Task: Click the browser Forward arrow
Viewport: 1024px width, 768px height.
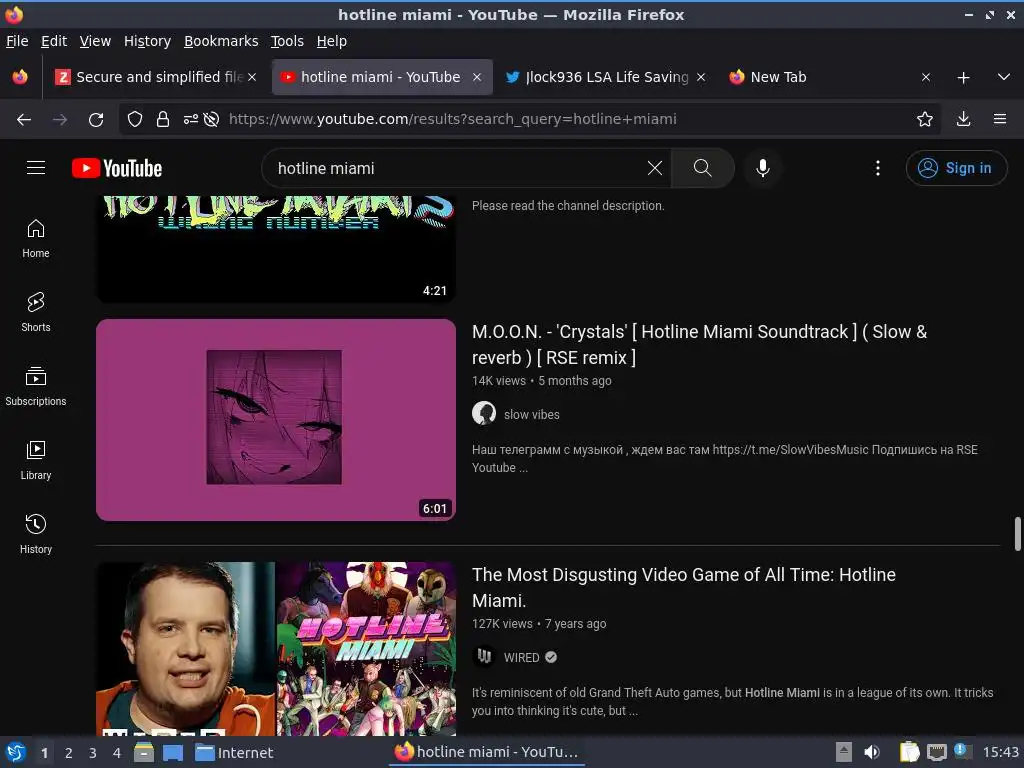Action: (60, 119)
